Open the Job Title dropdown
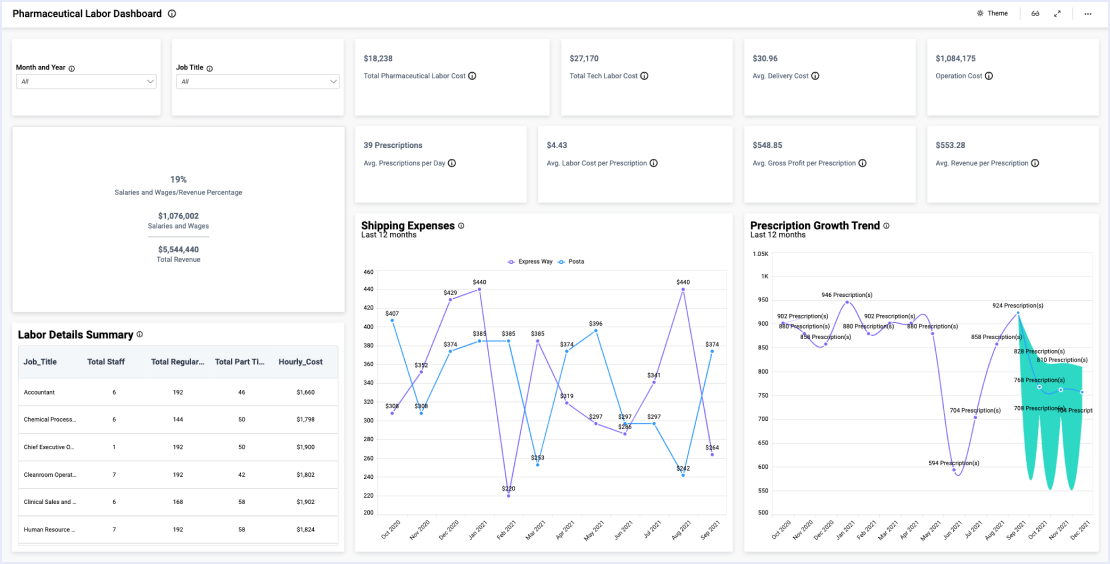 (x=258, y=82)
